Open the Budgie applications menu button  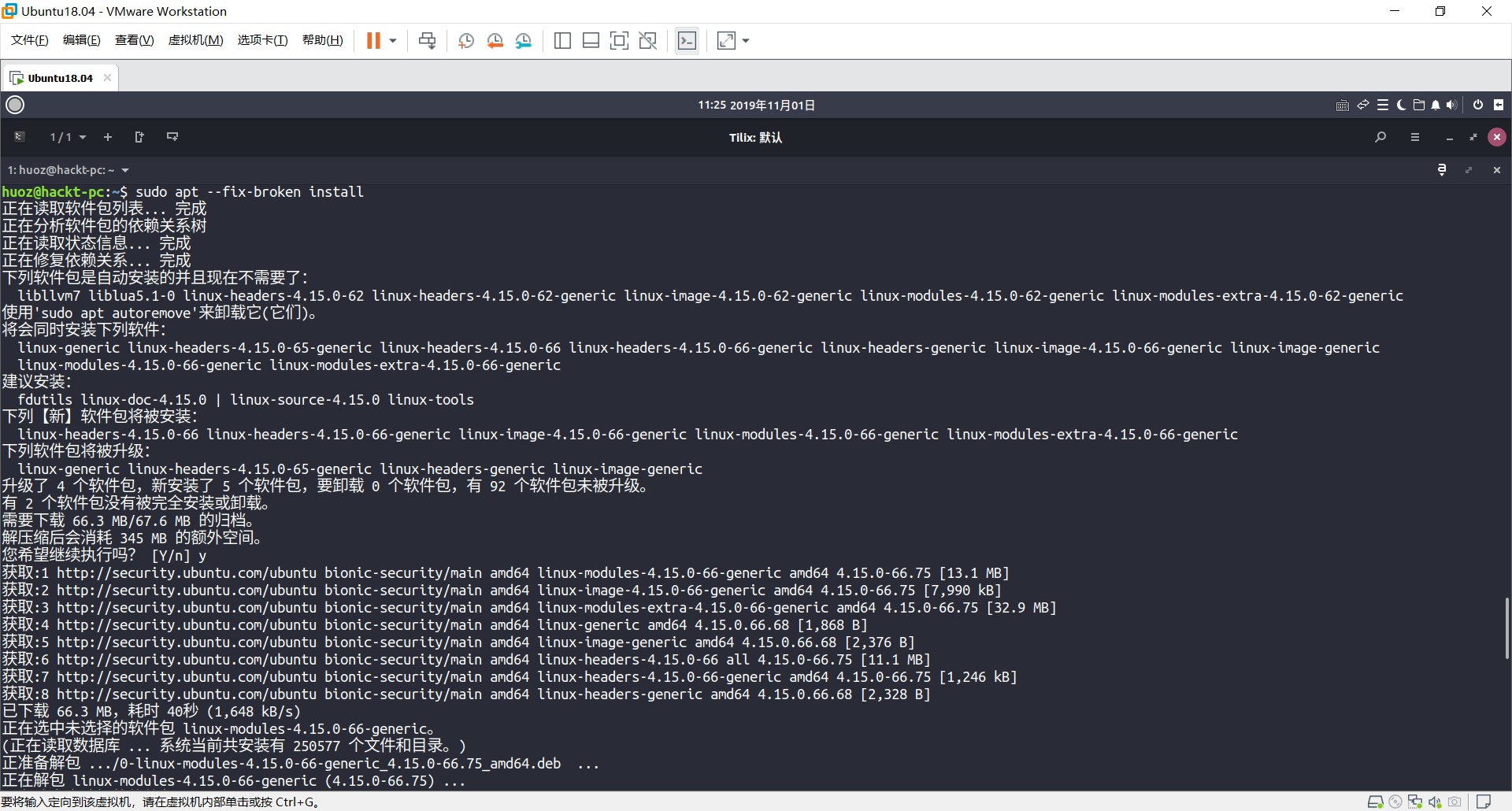(x=15, y=105)
